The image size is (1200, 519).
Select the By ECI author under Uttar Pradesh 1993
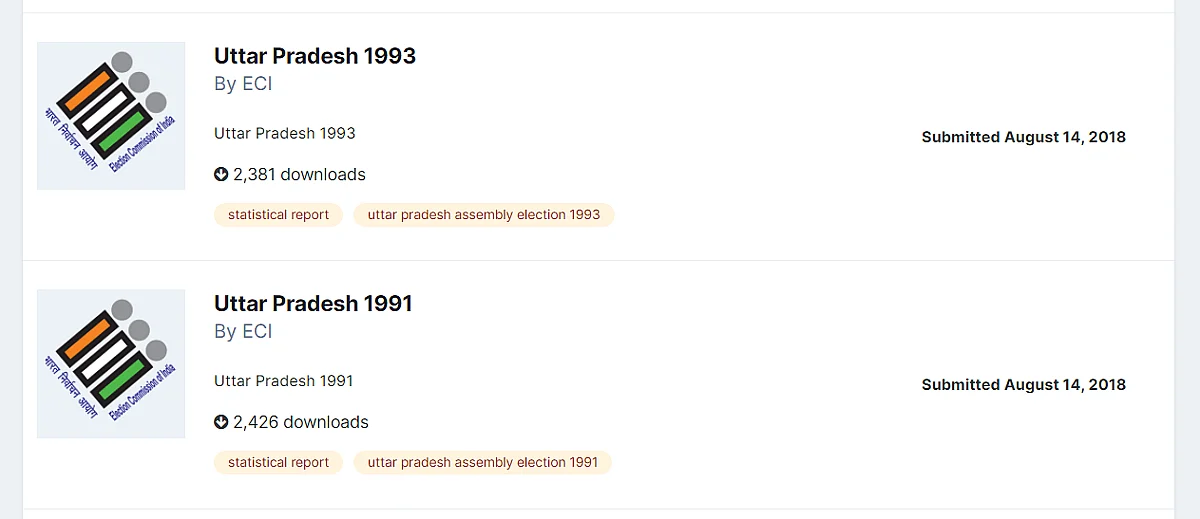(x=243, y=84)
